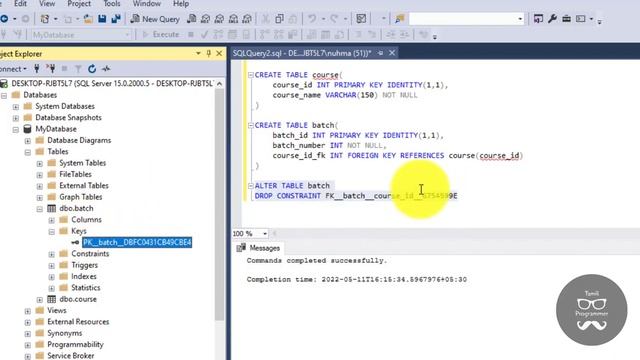Open the Connect dropdown in Object Explorer
Image resolution: width=640 pixels, height=360 pixels.
13,69
